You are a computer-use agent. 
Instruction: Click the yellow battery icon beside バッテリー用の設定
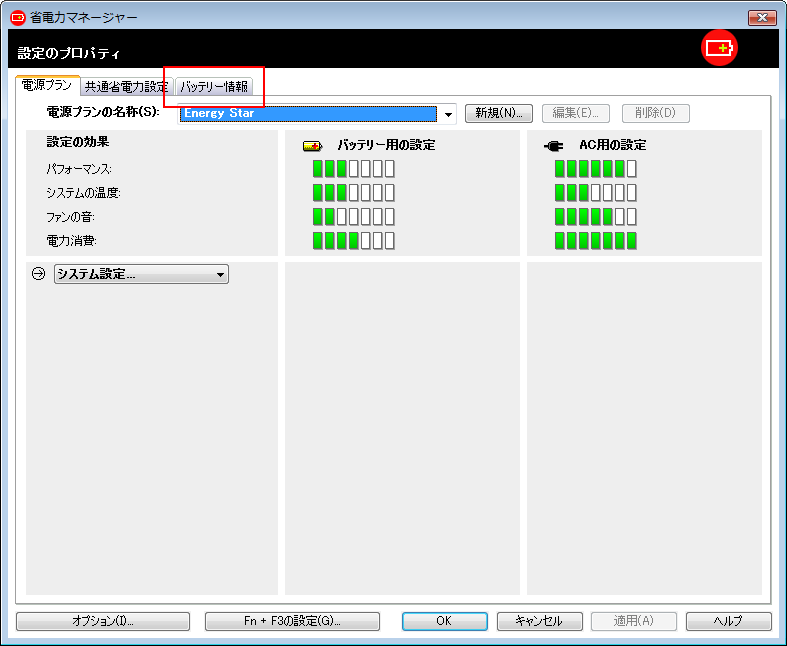pos(312,146)
